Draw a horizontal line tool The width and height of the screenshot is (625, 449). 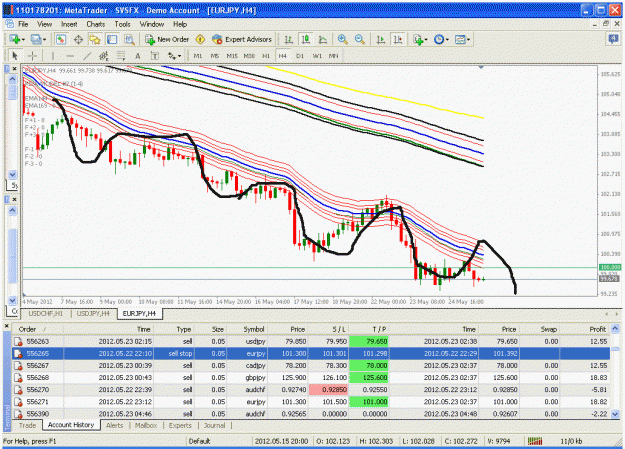pos(70,56)
